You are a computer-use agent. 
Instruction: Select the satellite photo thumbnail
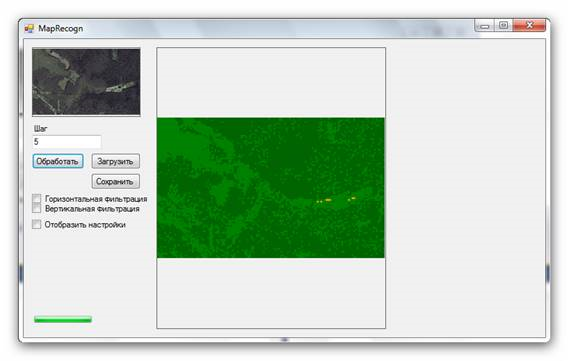[86, 82]
